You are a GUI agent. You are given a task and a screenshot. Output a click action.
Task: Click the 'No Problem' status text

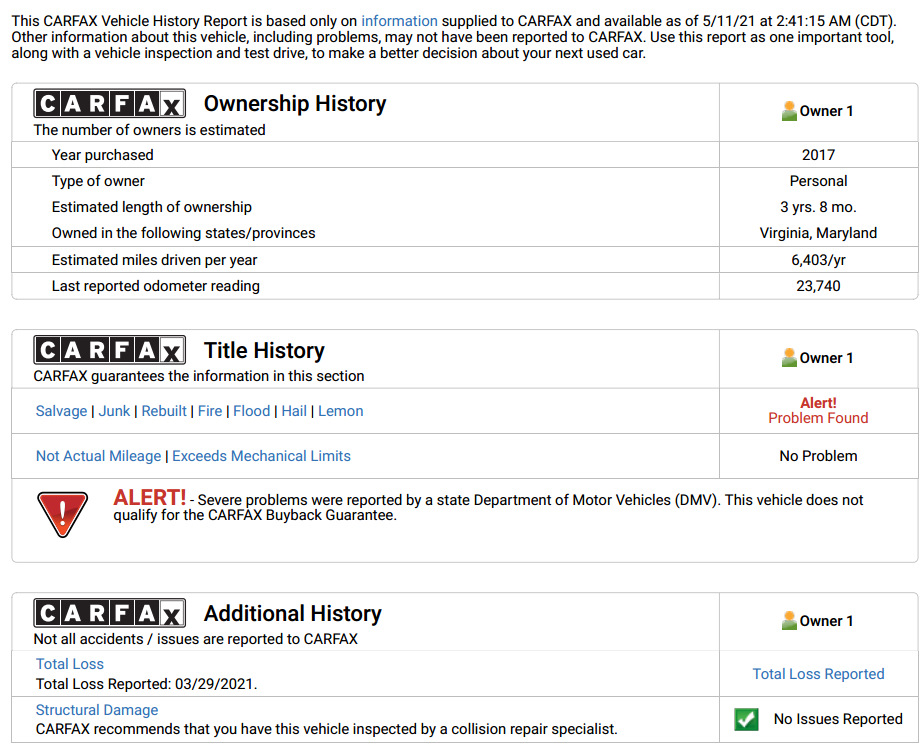819,456
